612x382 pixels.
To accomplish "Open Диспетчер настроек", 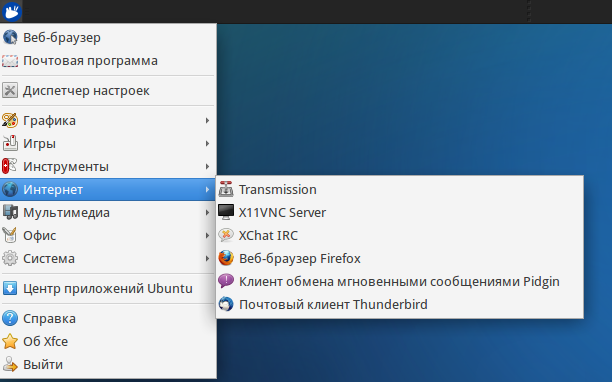I will [x=108, y=91].
